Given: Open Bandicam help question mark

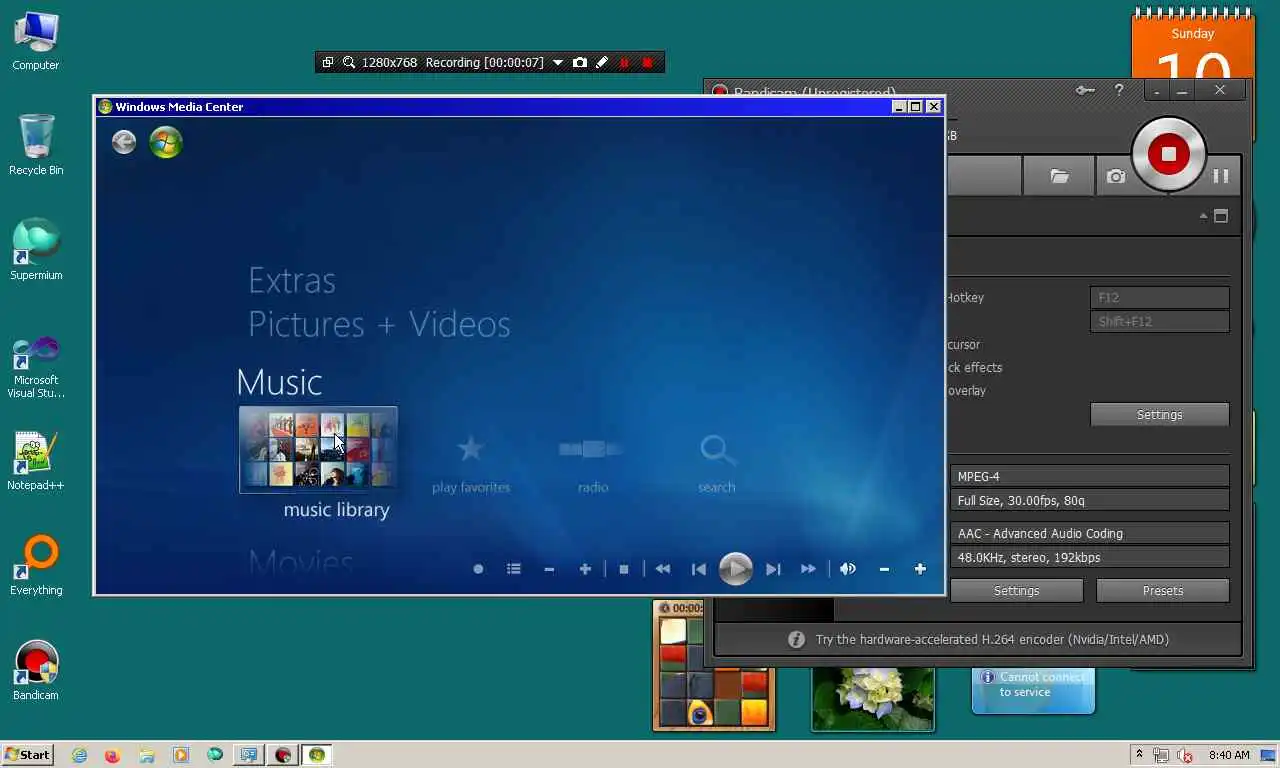Looking at the screenshot, I should pos(1119,90).
